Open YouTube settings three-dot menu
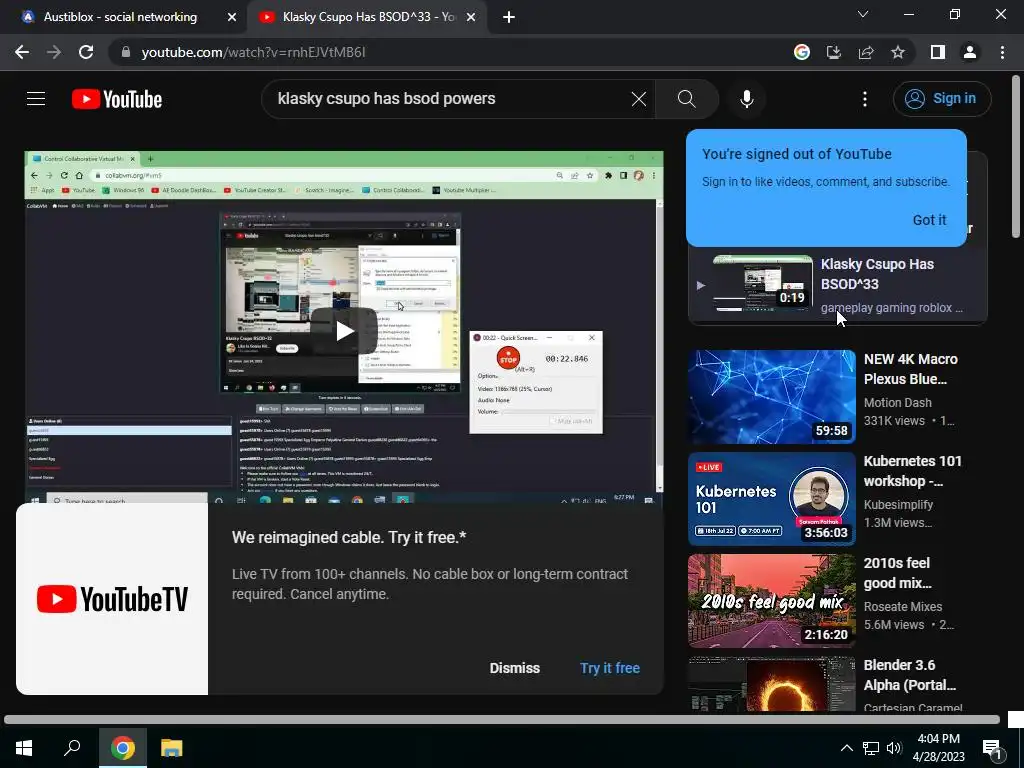1024x768 pixels. pos(865,99)
